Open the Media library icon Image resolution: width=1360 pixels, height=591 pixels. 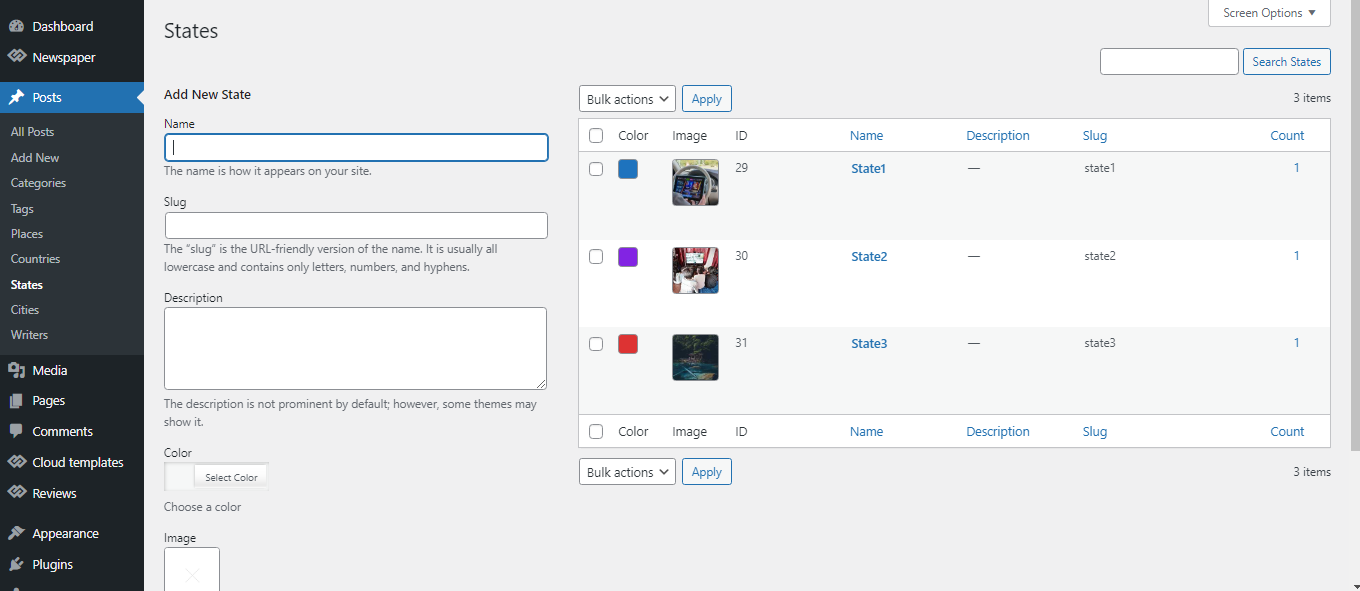coord(16,370)
